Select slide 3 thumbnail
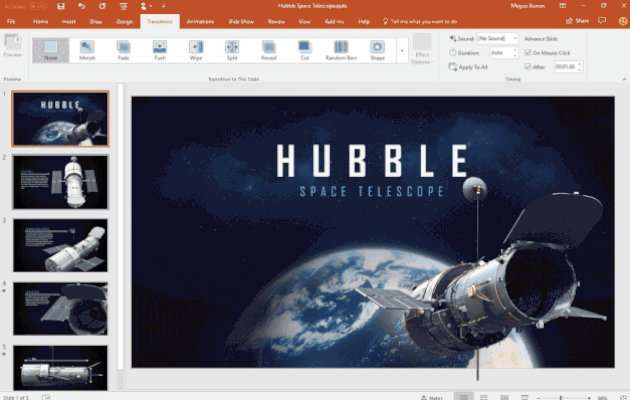The height and width of the screenshot is (400, 630). click(x=60, y=245)
